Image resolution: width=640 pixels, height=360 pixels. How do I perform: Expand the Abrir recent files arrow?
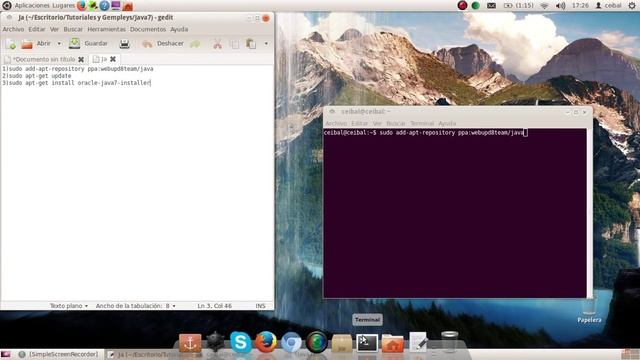pyautogui.click(x=59, y=44)
